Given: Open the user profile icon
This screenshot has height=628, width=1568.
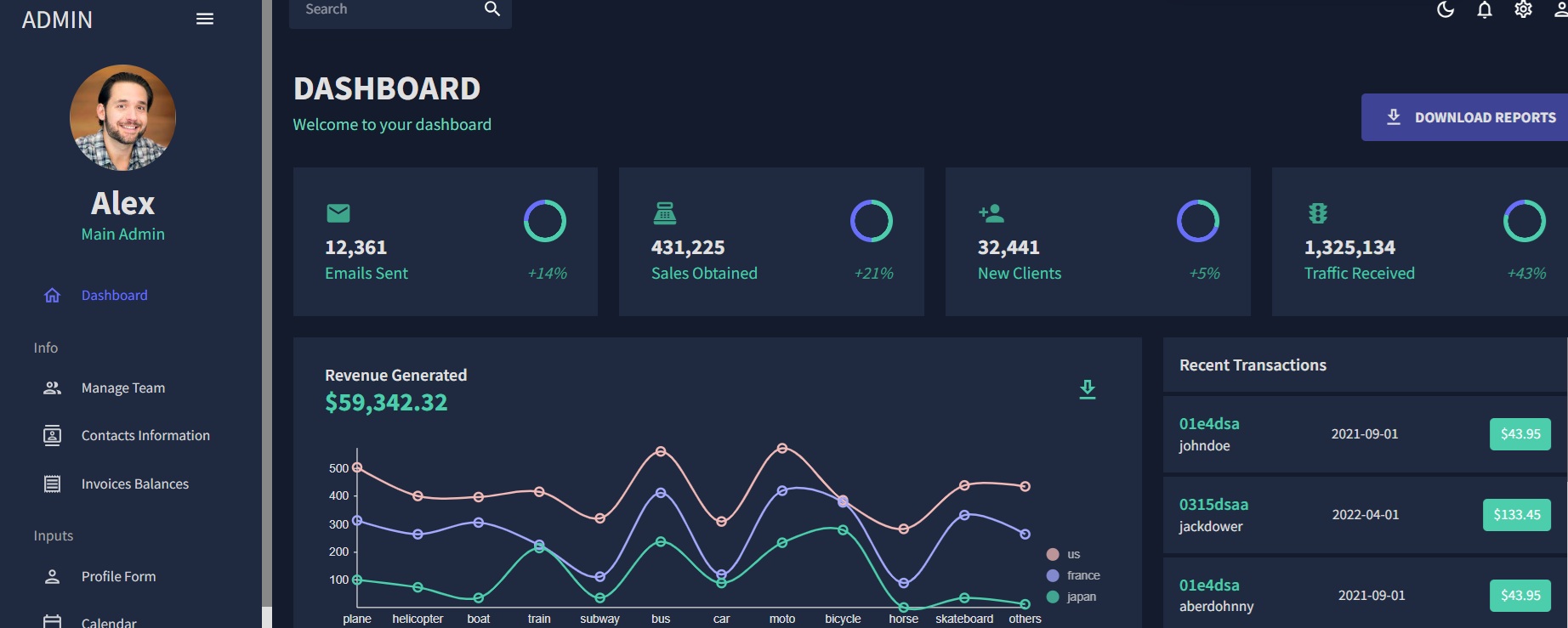Looking at the screenshot, I should [1560, 10].
